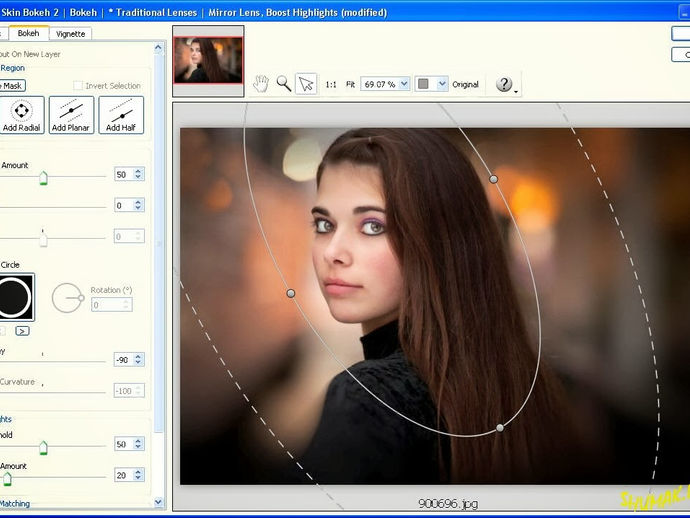Click the Mask button
The height and width of the screenshot is (518, 690).
(12, 86)
